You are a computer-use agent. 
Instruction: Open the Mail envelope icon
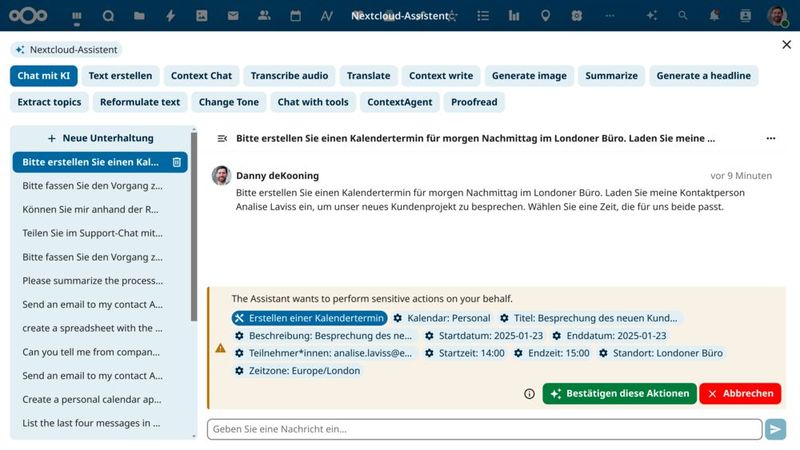pyautogui.click(x=233, y=16)
